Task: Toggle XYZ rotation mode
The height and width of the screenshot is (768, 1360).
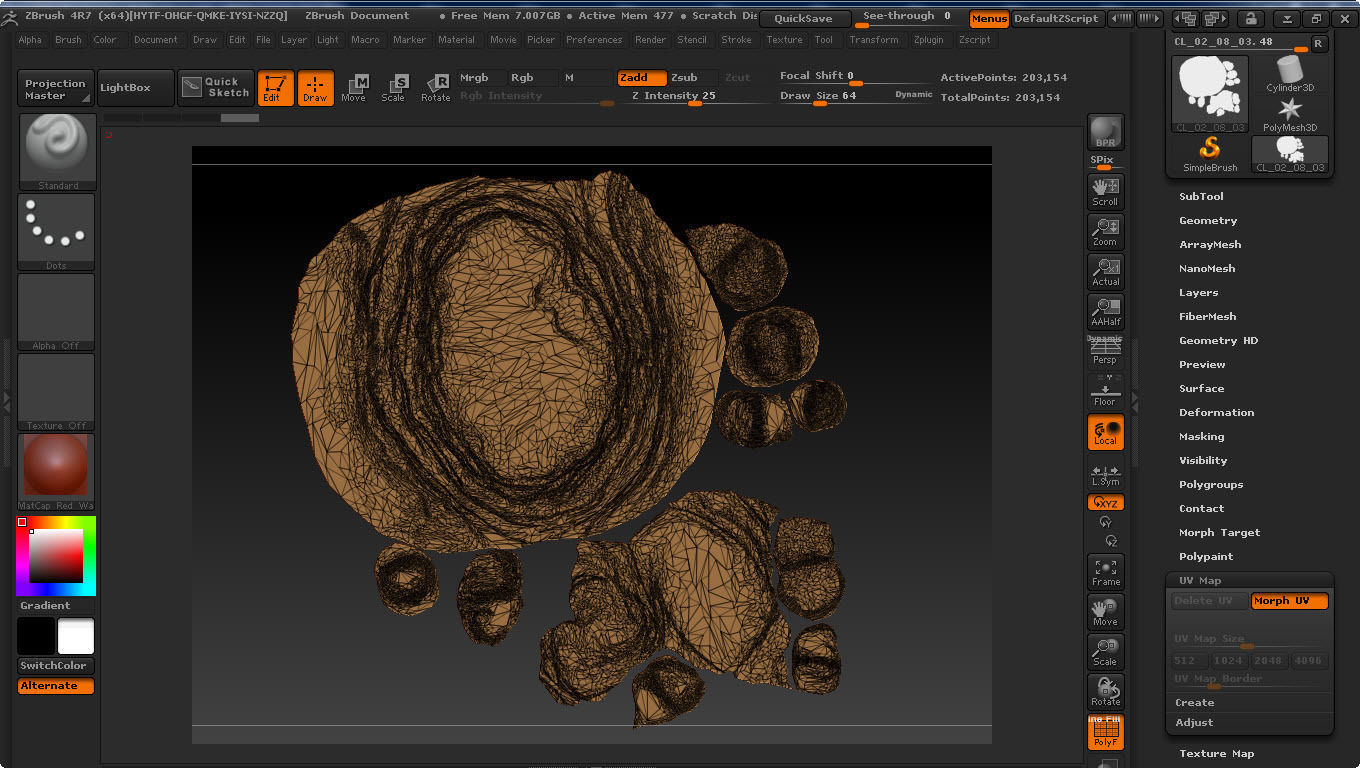Action: (x=1105, y=503)
